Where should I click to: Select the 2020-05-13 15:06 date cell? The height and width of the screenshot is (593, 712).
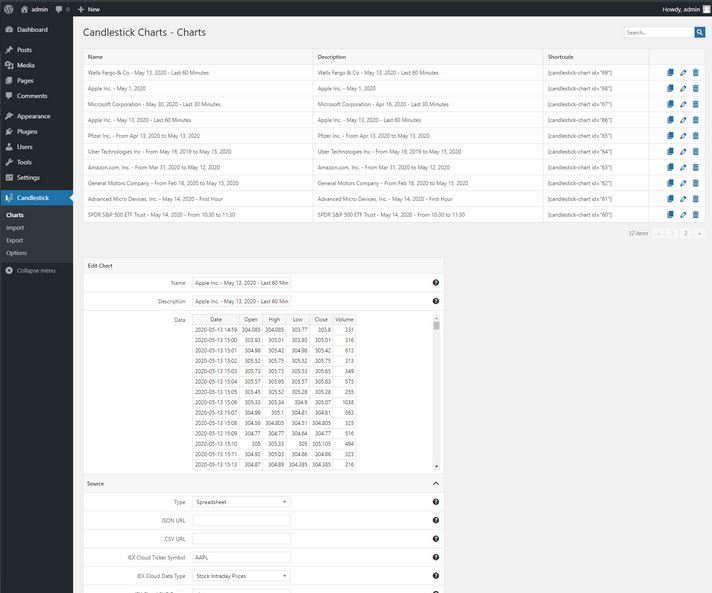click(x=216, y=402)
